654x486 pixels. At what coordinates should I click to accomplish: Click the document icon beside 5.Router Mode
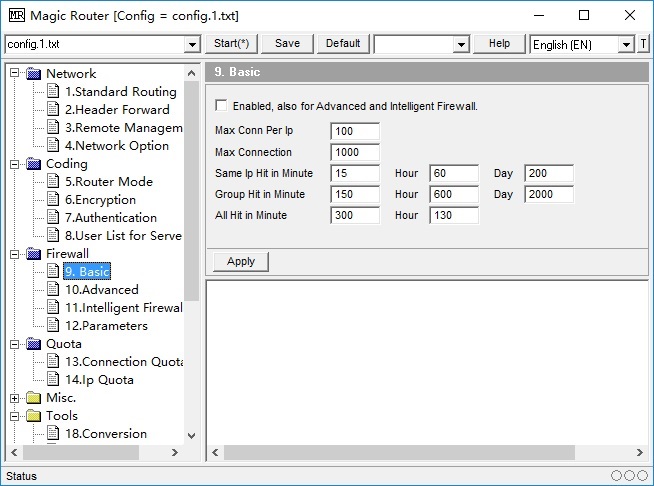pos(53,181)
